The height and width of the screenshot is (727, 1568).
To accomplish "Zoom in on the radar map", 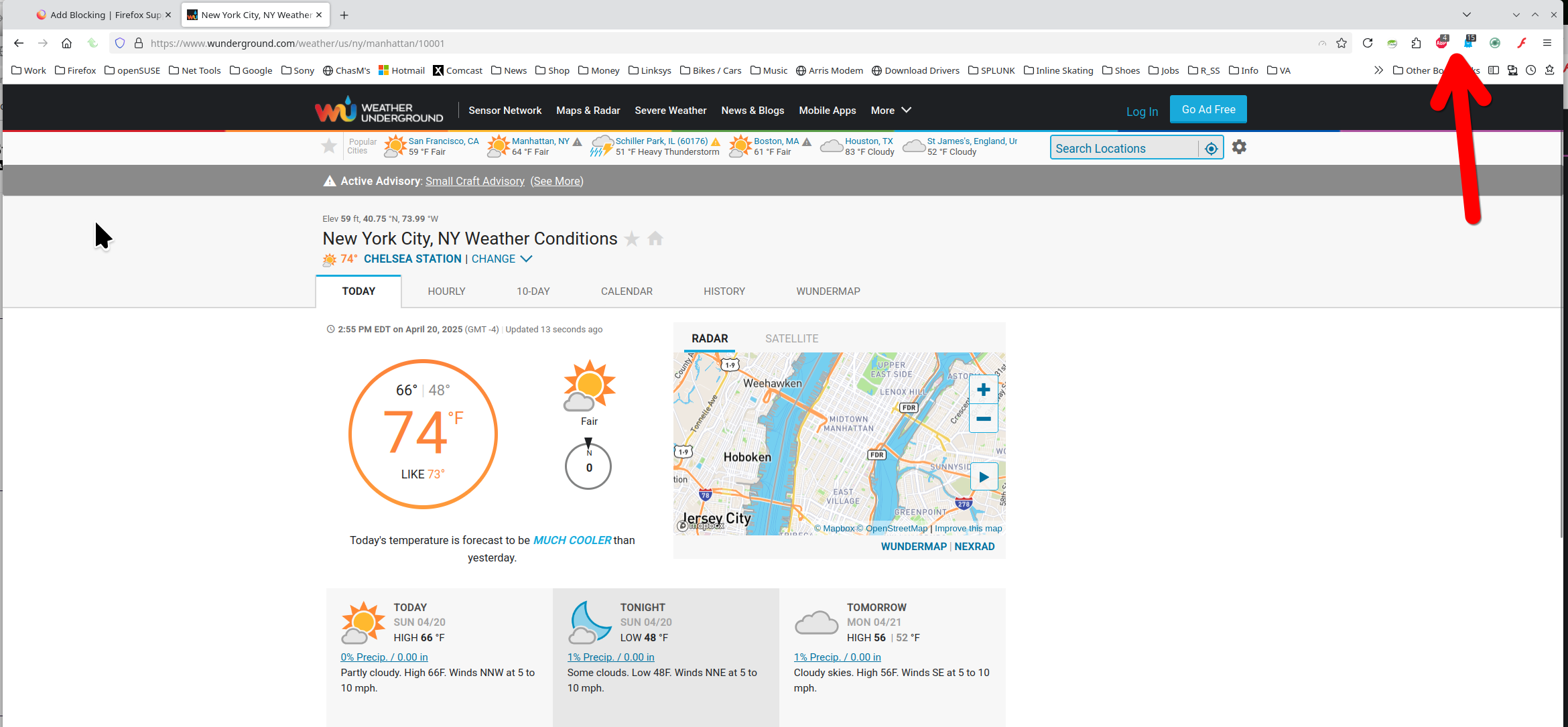I will tap(984, 390).
